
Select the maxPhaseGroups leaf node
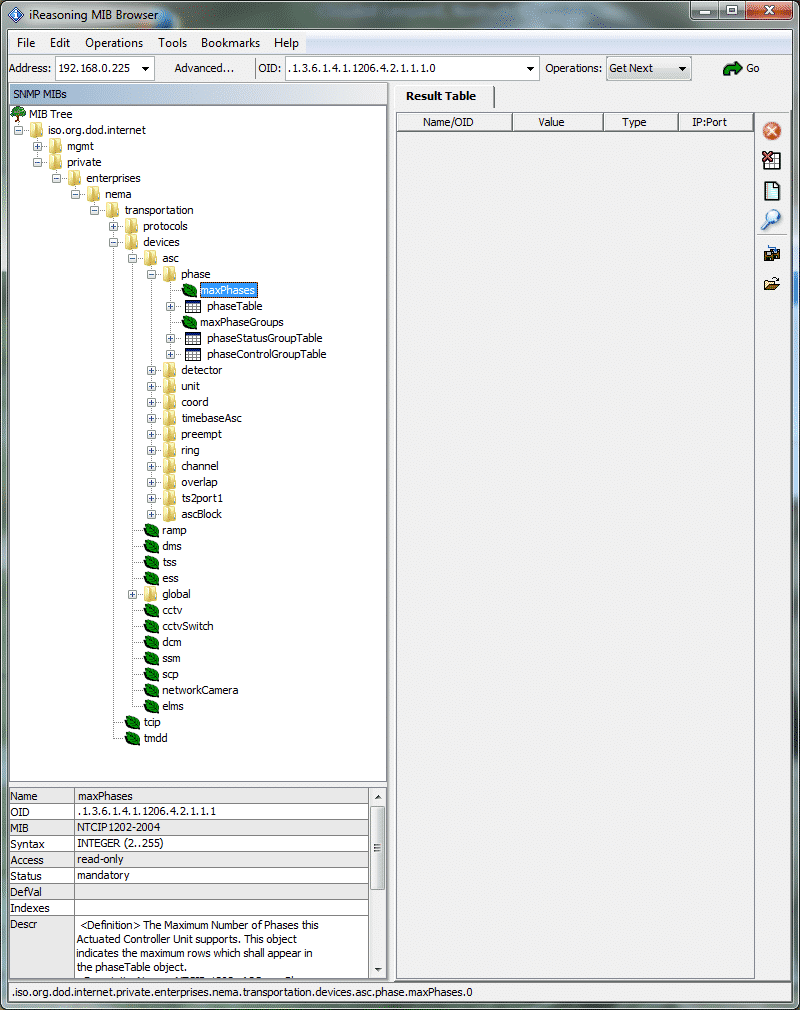pos(241,322)
